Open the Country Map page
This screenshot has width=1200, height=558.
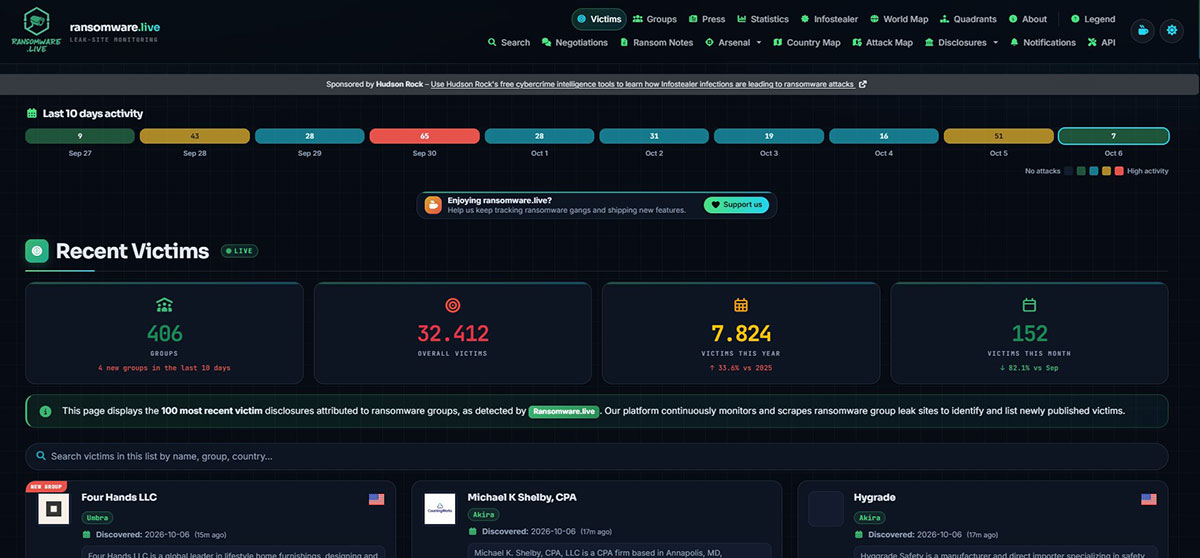(x=807, y=43)
